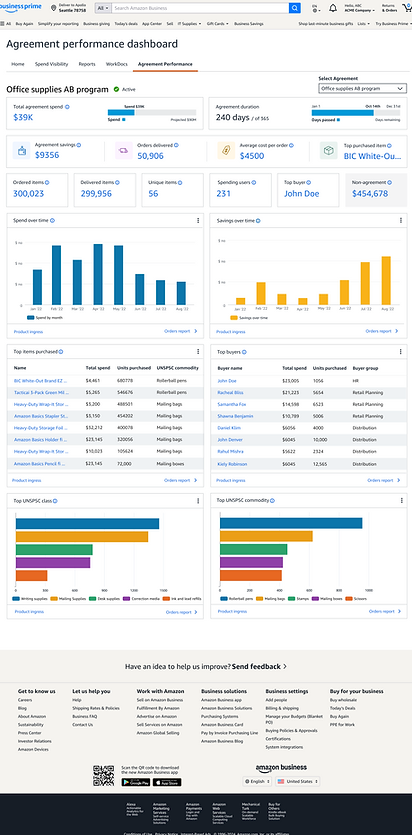
Task: Click the Agreement savings piggy bank icon
Action: coord(21,151)
